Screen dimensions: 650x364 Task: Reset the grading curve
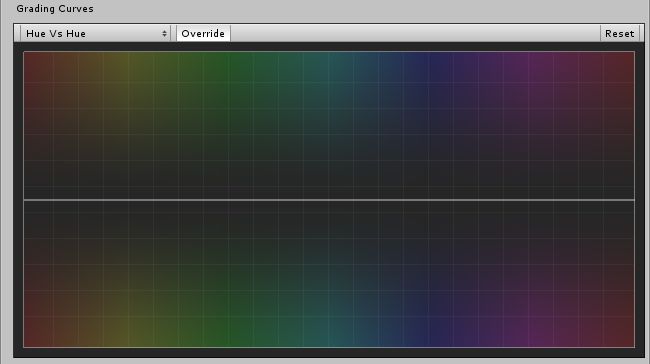pyautogui.click(x=619, y=34)
